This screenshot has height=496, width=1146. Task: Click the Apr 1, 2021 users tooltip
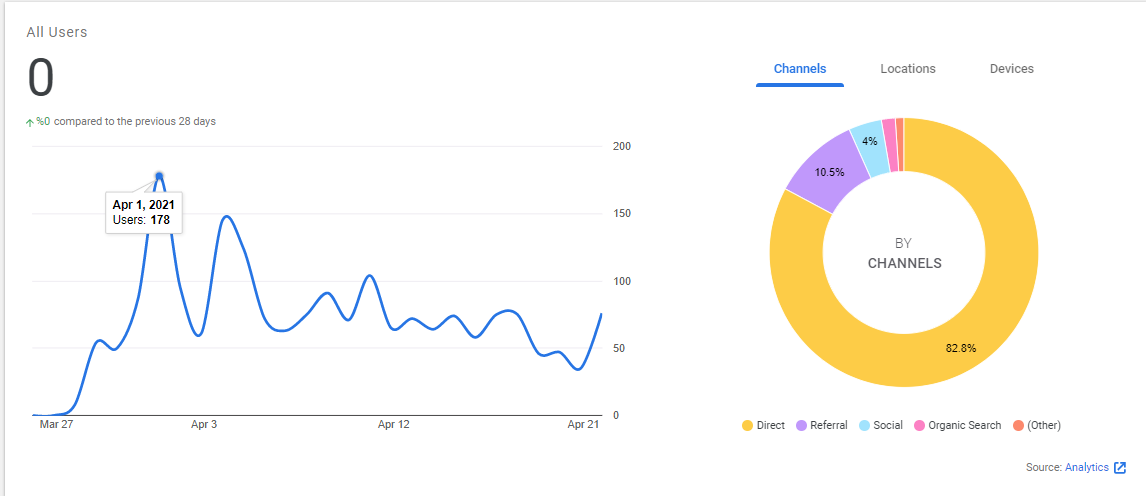144,212
